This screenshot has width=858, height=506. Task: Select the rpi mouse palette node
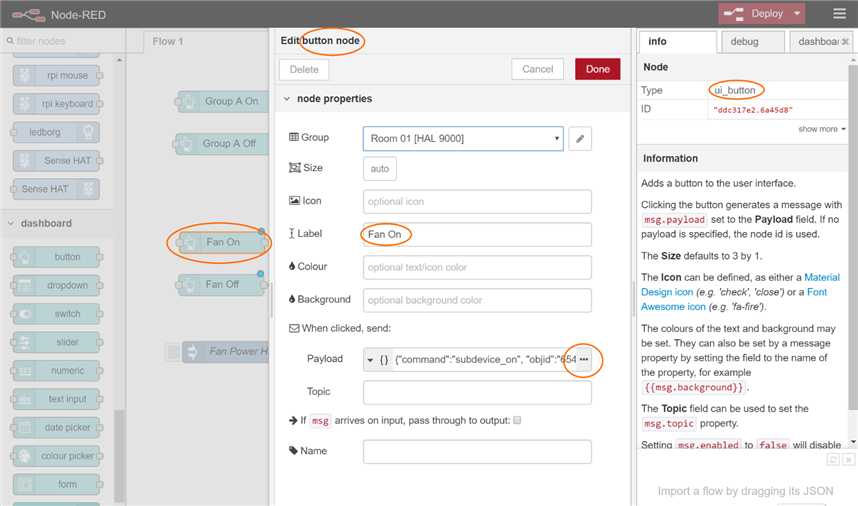pos(56,75)
